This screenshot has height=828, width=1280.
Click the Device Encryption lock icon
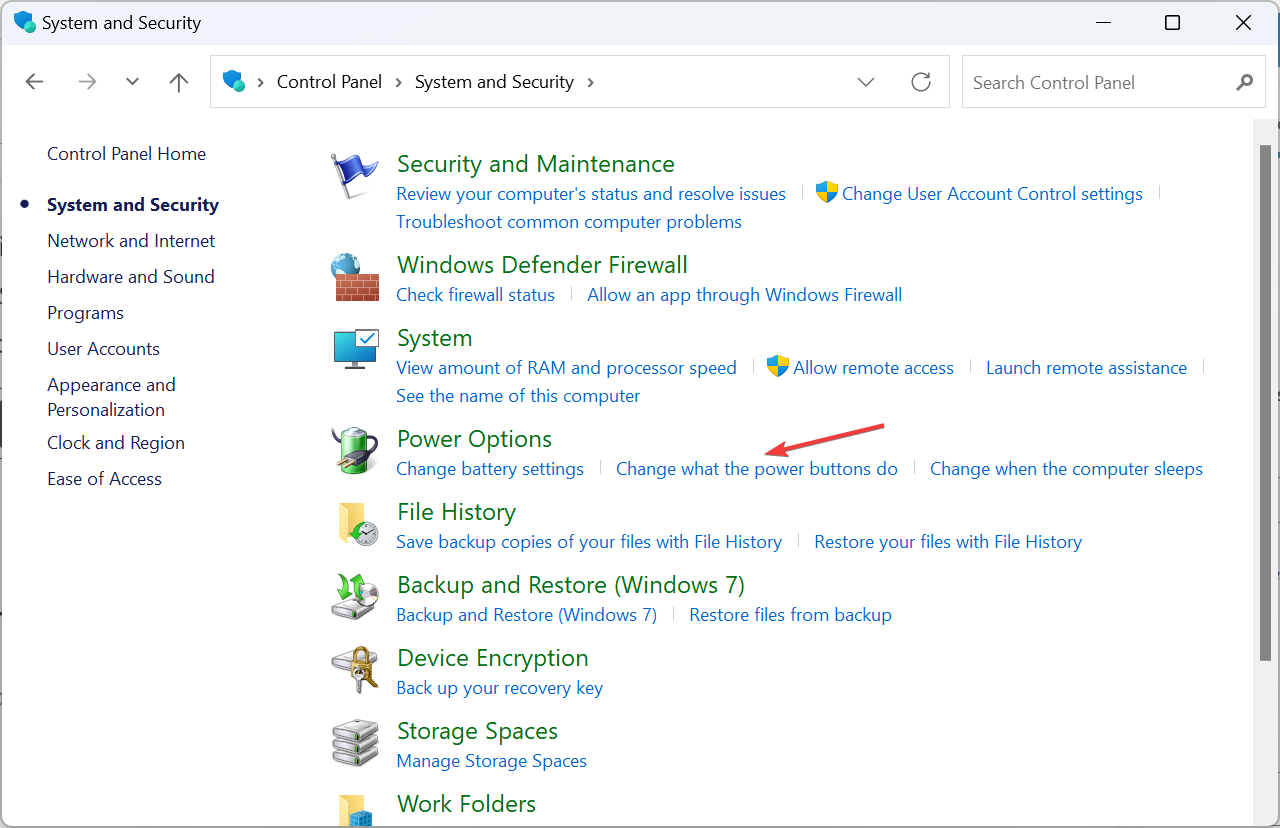click(355, 670)
